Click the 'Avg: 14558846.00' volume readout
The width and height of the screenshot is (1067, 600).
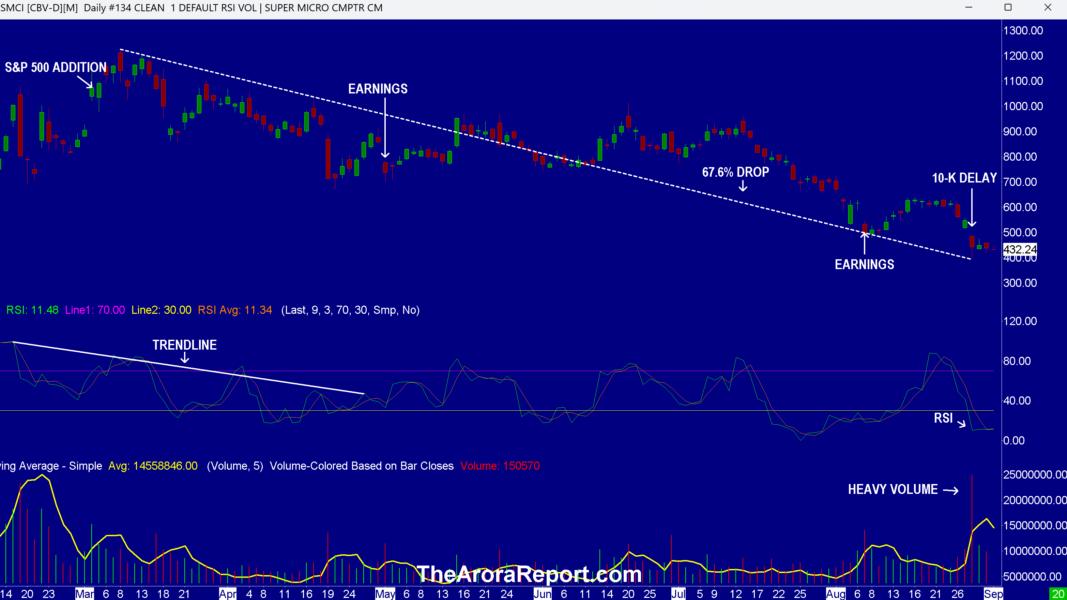coord(153,467)
